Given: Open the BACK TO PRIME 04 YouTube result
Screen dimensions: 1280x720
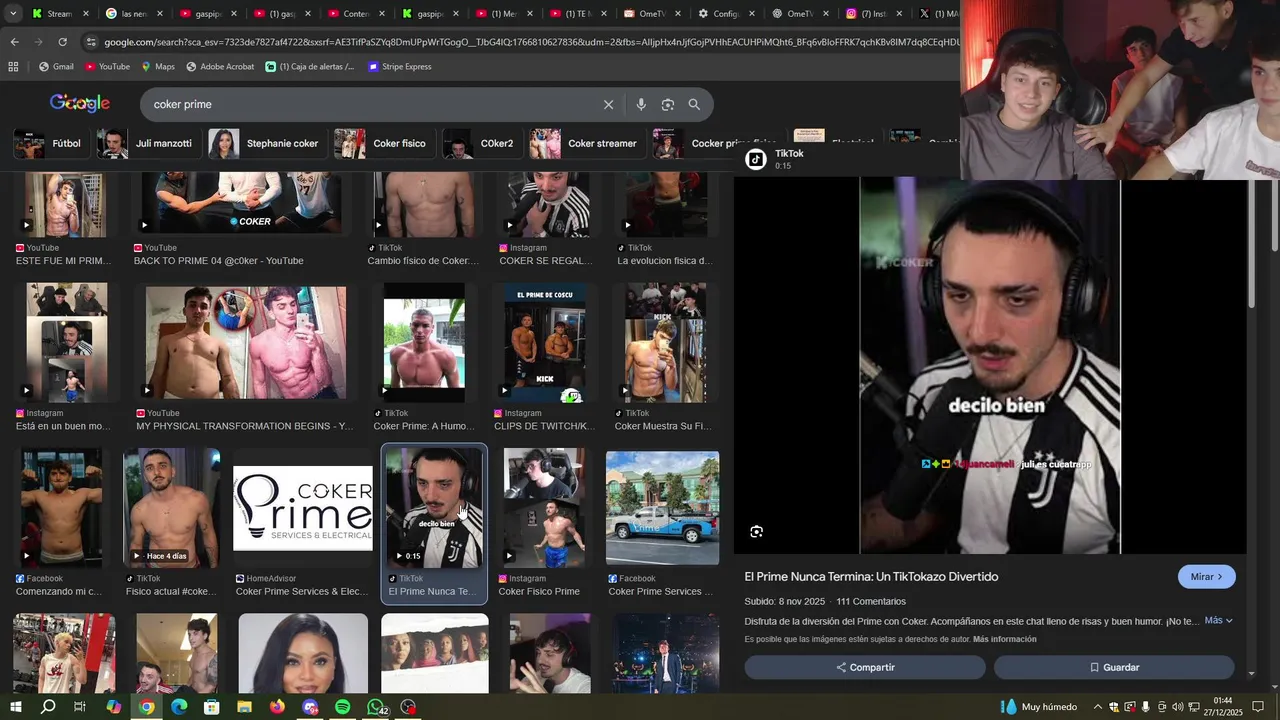Looking at the screenshot, I should point(240,203).
